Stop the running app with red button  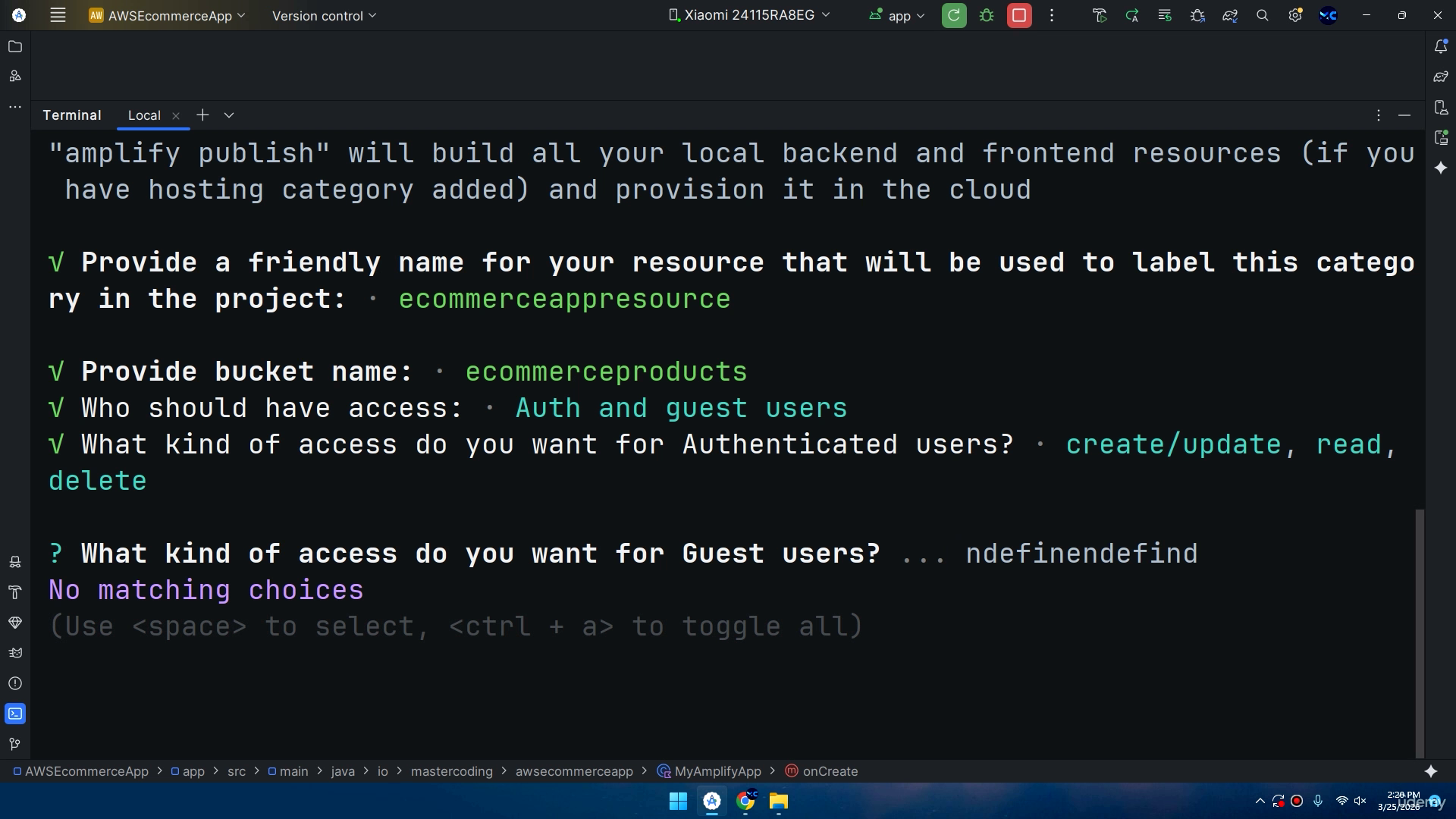pos(1019,15)
